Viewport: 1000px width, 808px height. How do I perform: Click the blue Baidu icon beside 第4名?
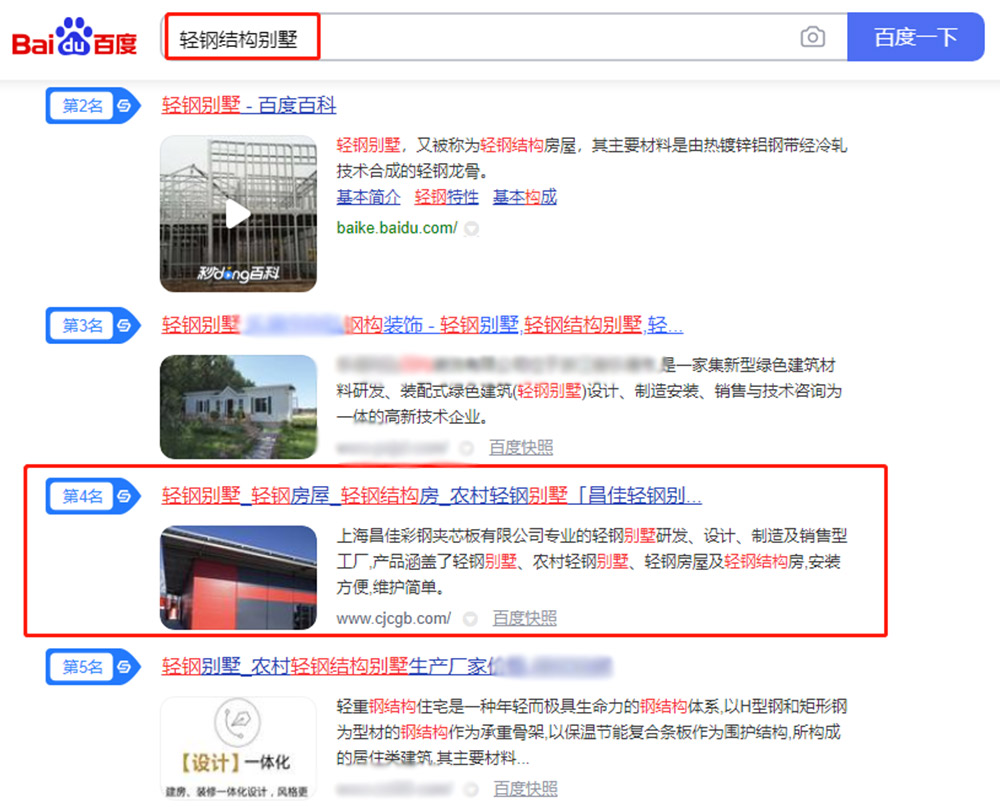coord(123,492)
